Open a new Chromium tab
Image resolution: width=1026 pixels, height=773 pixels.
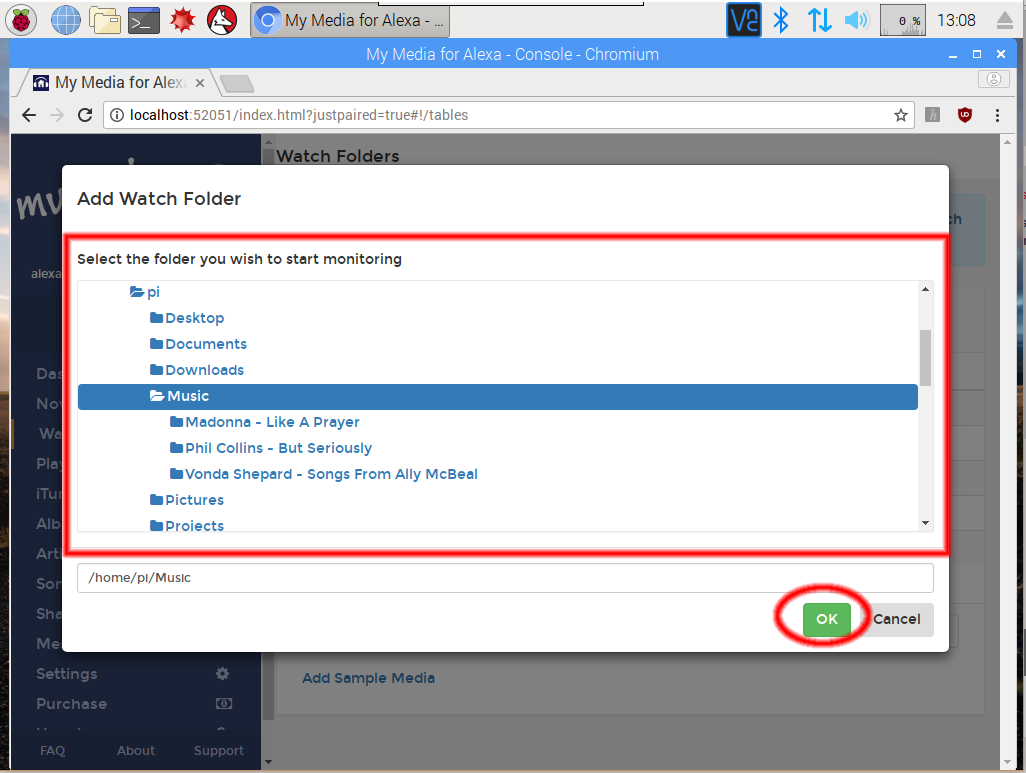(236, 84)
